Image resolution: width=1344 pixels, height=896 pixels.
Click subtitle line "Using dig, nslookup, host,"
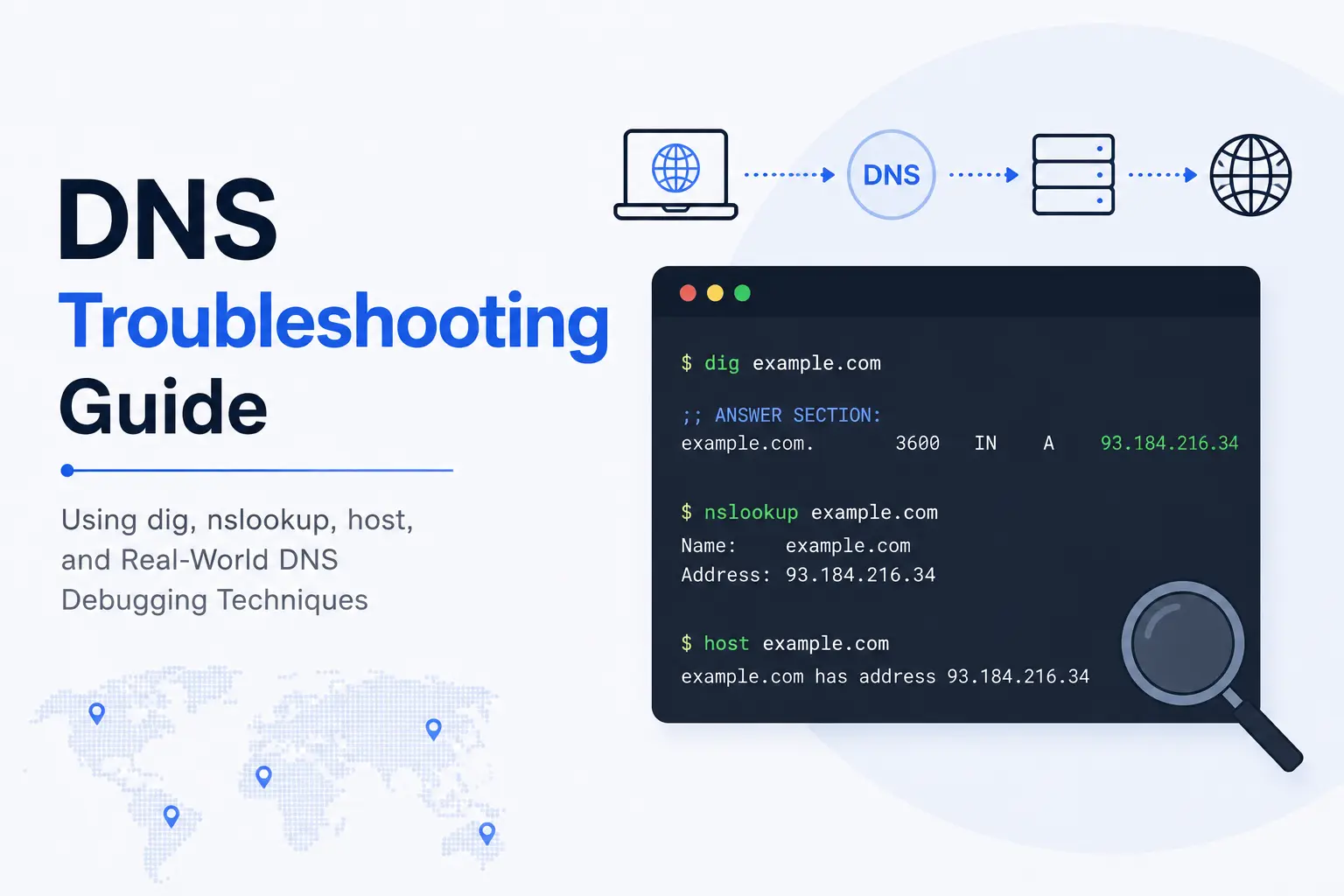[237, 520]
